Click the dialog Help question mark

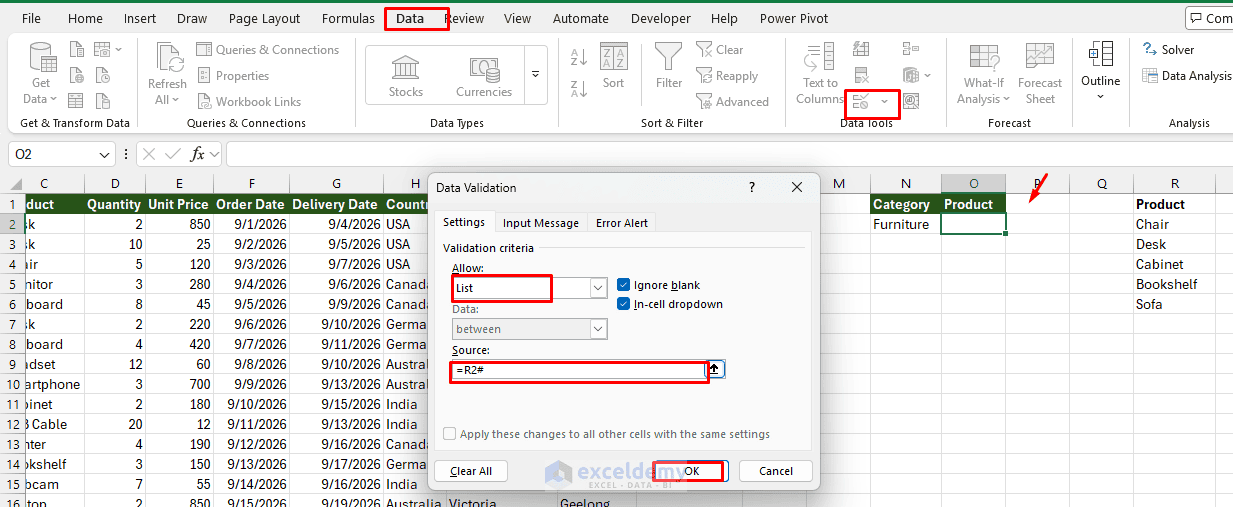point(752,187)
